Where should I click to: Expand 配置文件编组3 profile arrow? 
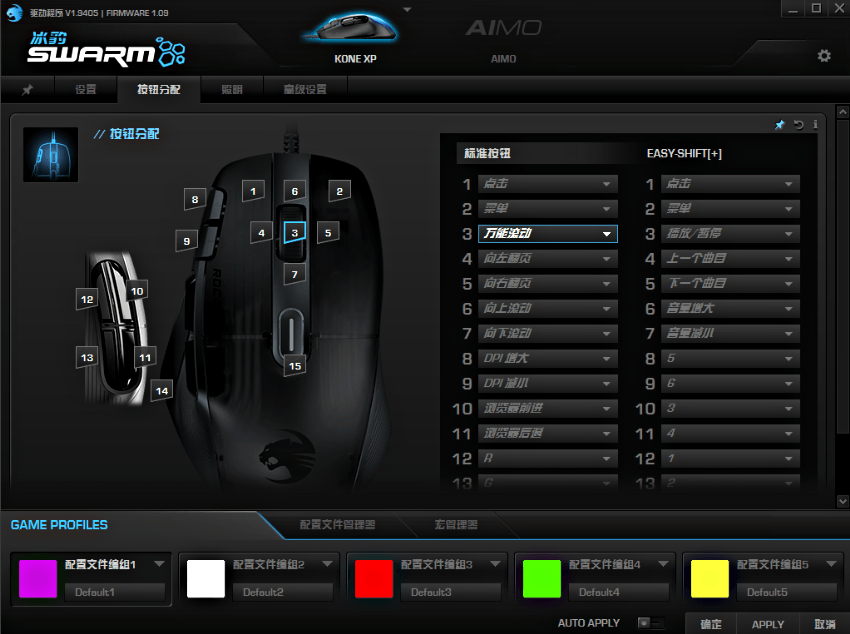pos(495,564)
